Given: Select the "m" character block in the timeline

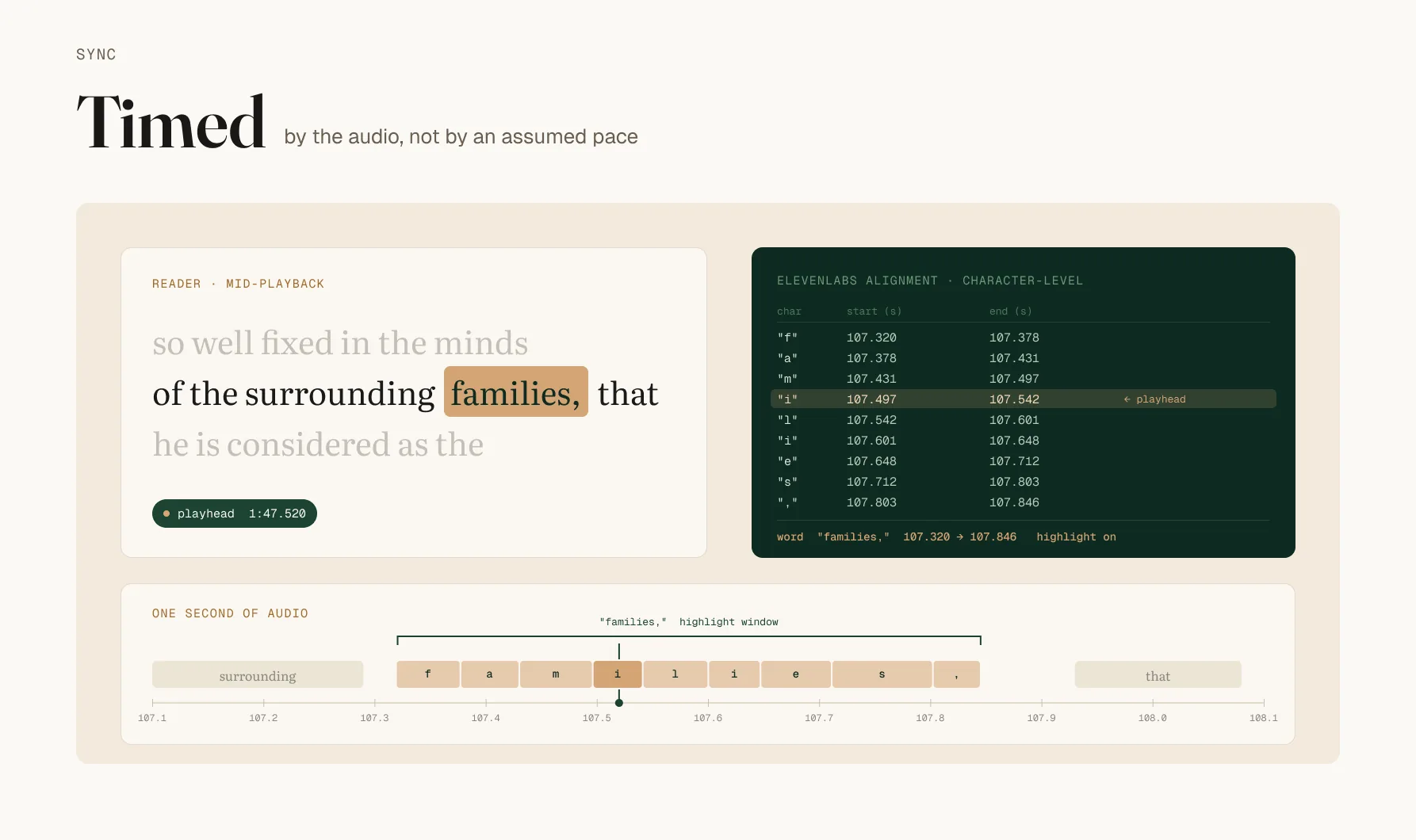Looking at the screenshot, I should [556, 674].
